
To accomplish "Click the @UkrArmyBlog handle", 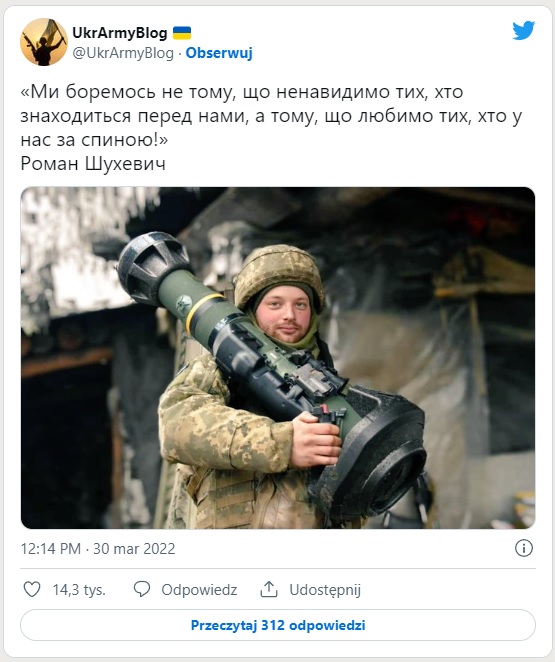I will click(123, 53).
